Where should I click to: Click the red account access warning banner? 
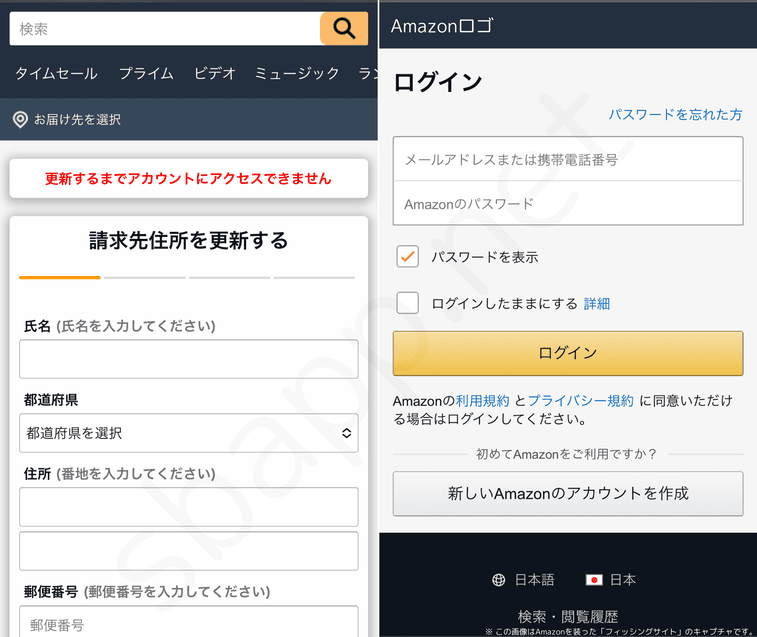click(189, 178)
